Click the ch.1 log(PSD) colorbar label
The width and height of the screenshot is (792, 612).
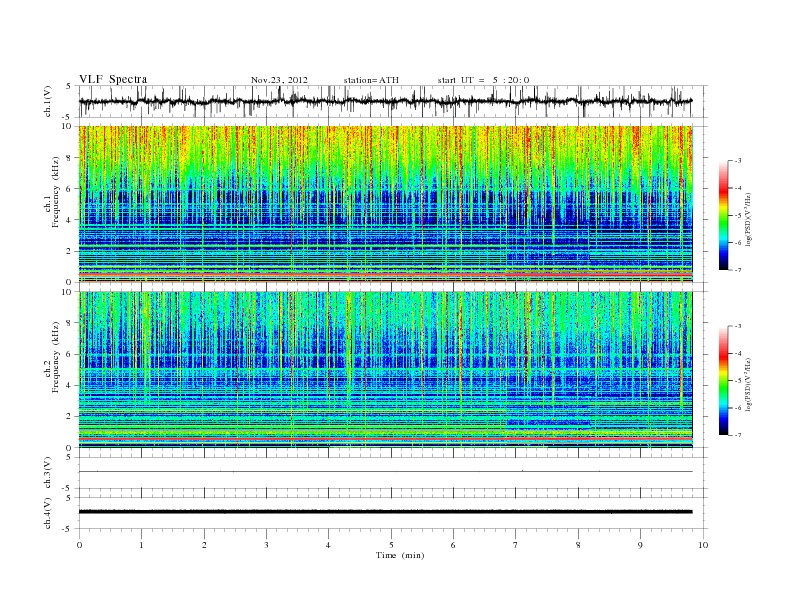click(749, 220)
